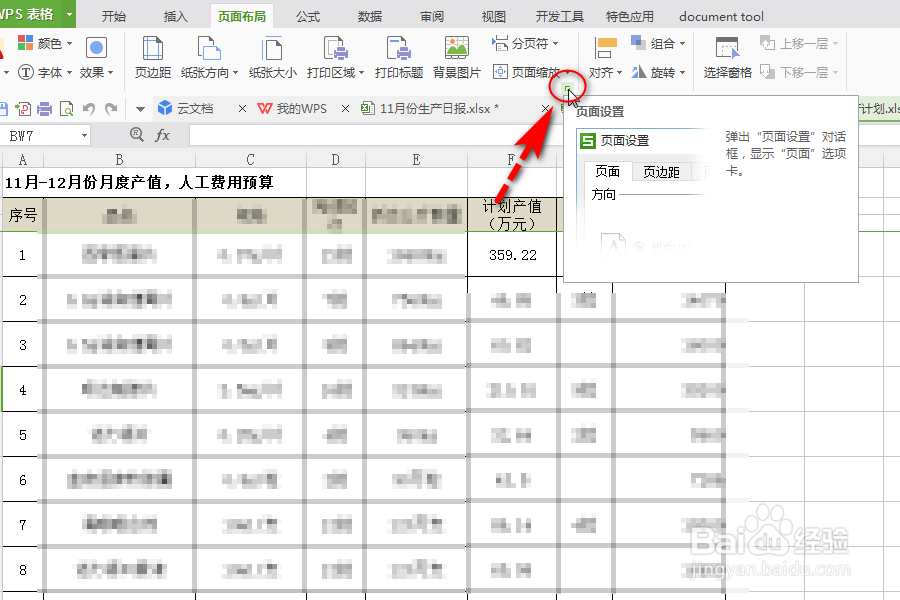Click the 组合 group icon
This screenshot has width=900, height=600.
638,42
